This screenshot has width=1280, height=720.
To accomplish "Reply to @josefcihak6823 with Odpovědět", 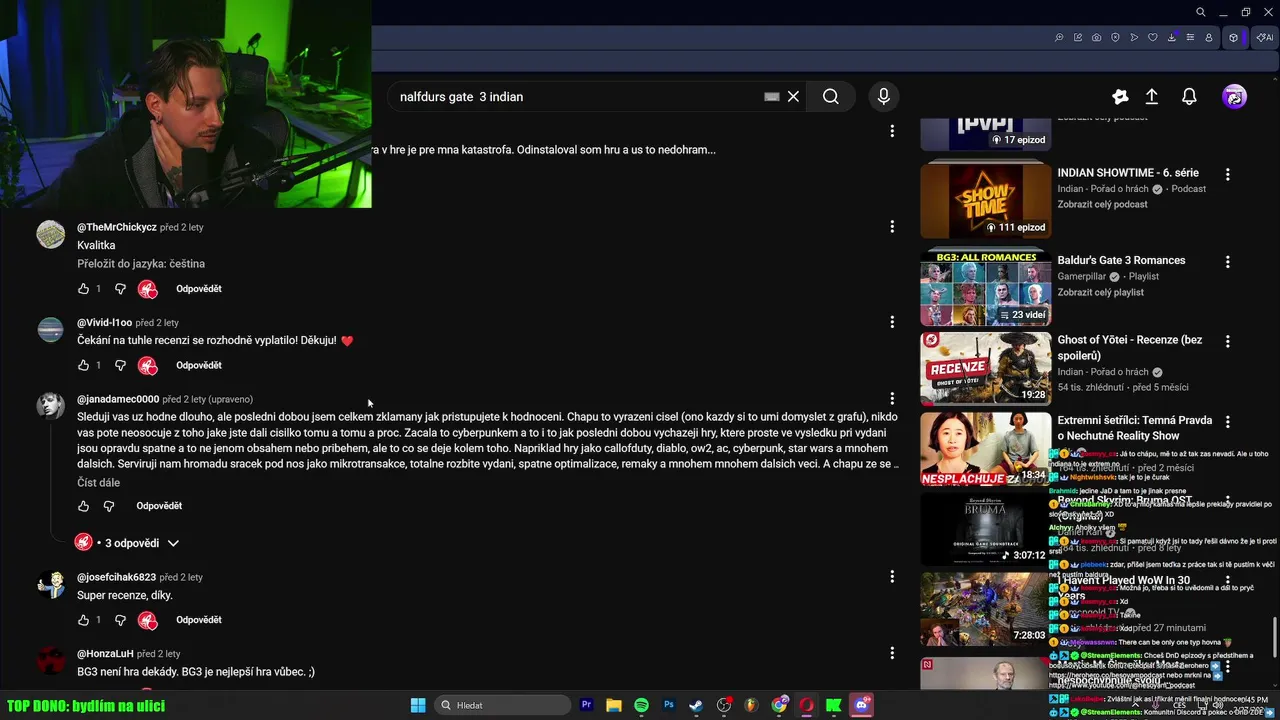I will [x=199, y=620].
